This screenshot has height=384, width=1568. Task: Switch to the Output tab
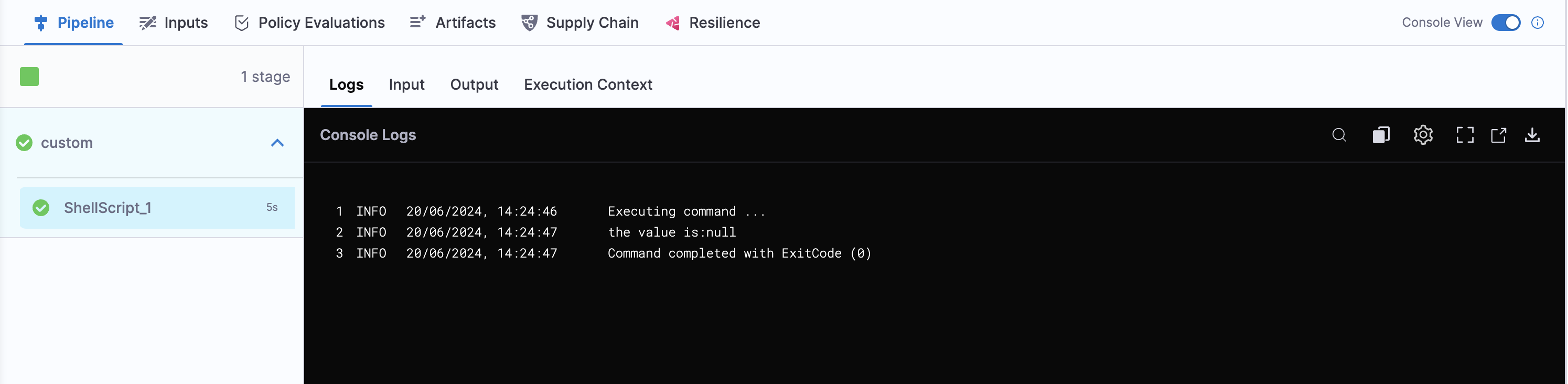[x=474, y=84]
